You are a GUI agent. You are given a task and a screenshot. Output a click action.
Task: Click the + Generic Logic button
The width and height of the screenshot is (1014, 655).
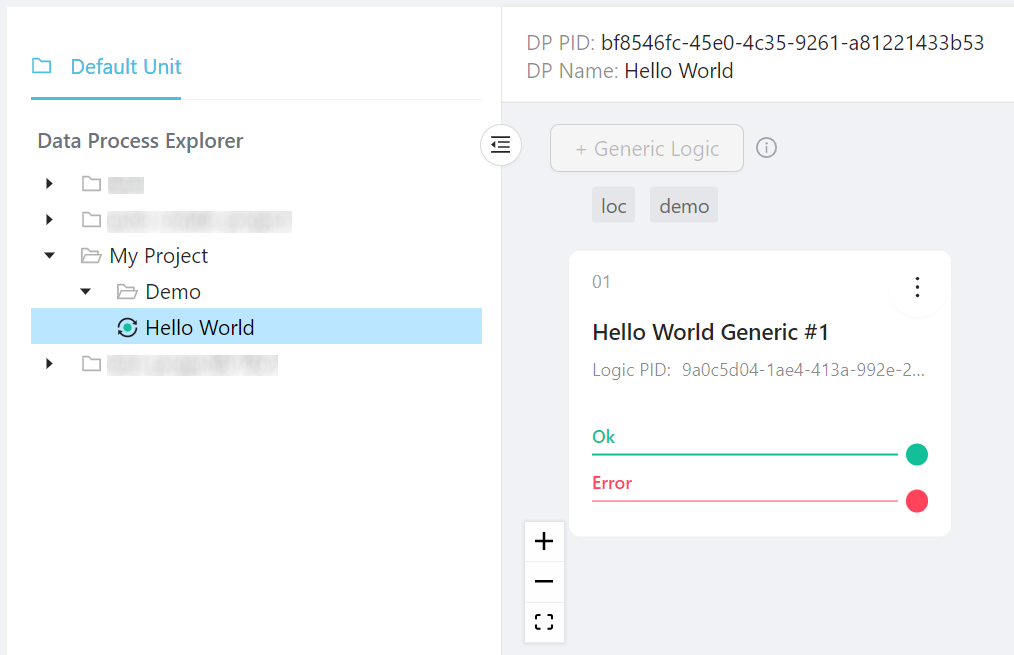(x=647, y=148)
